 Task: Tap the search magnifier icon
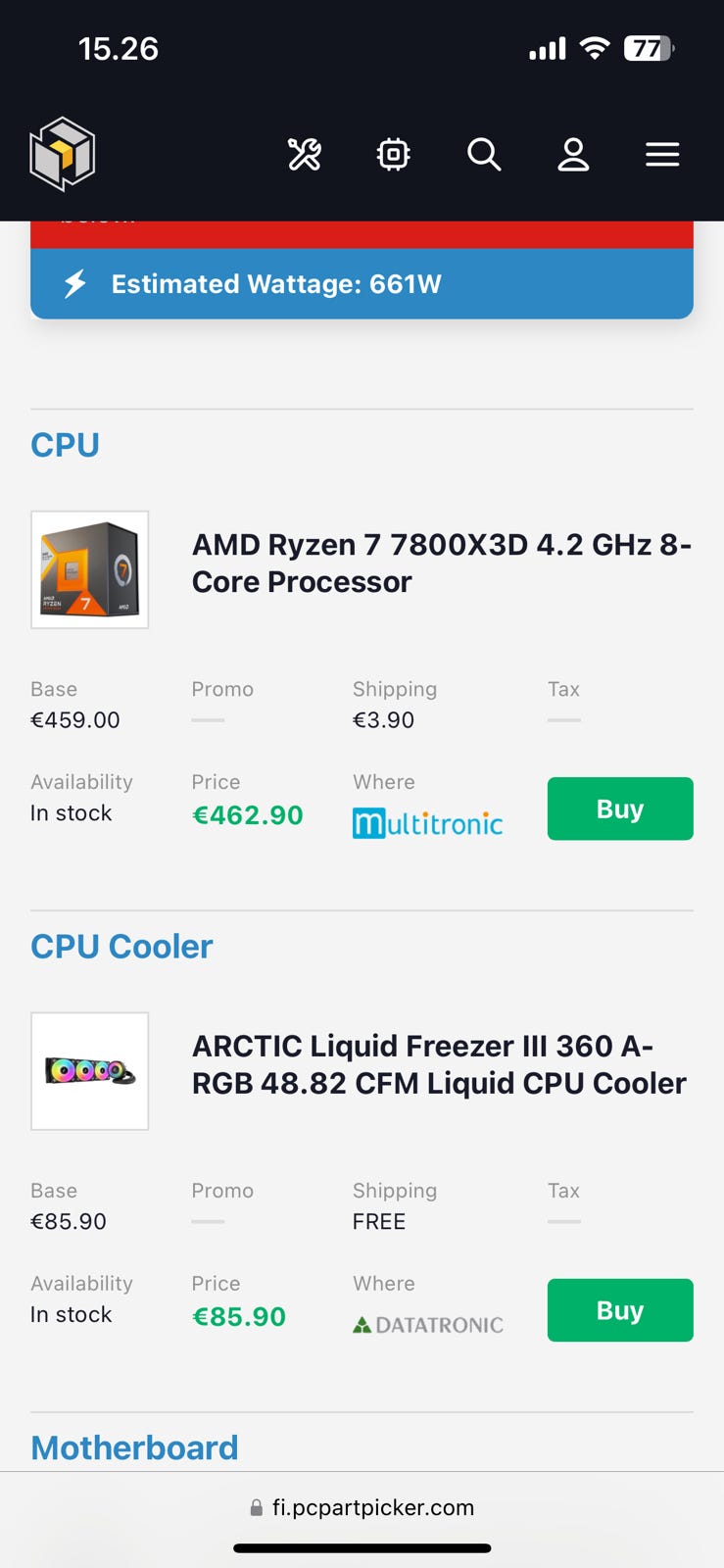[484, 154]
